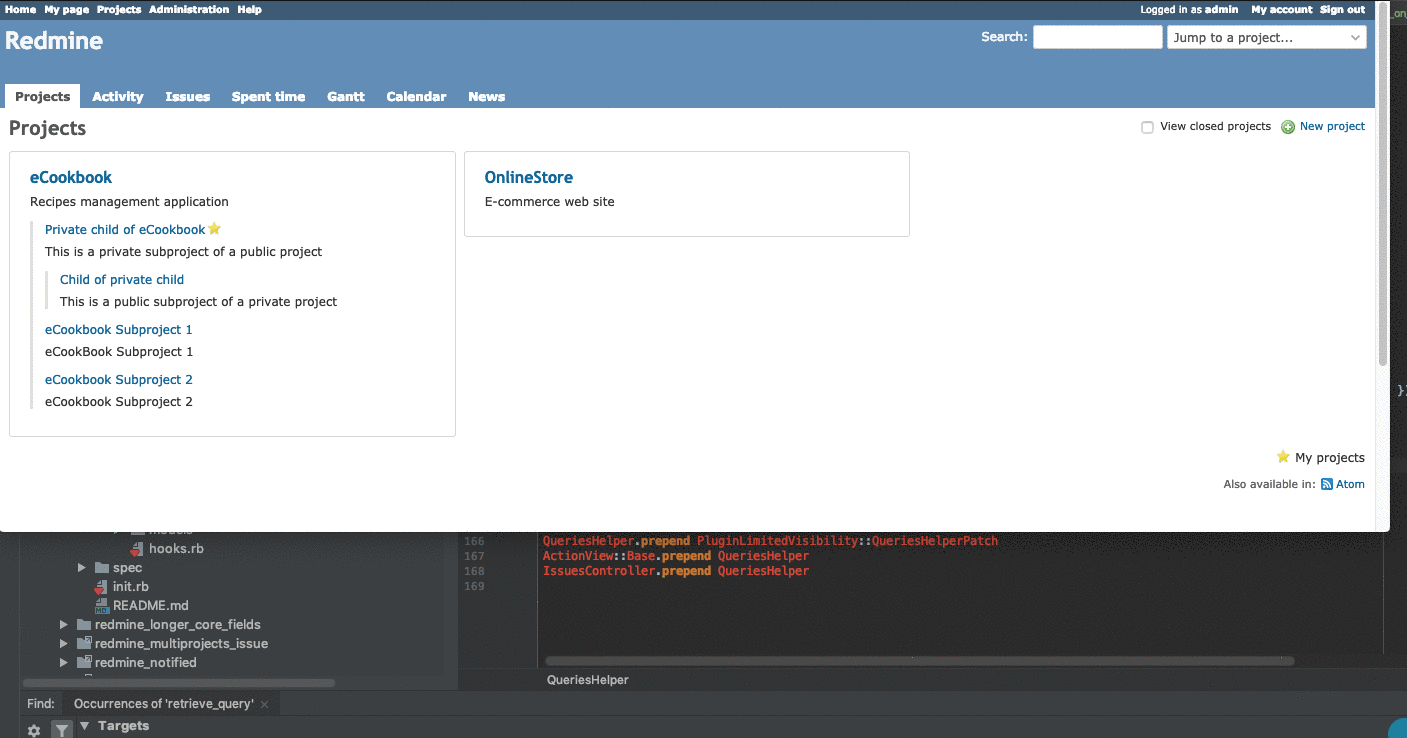
Task: Open the Child of private child link
Action: [122, 279]
